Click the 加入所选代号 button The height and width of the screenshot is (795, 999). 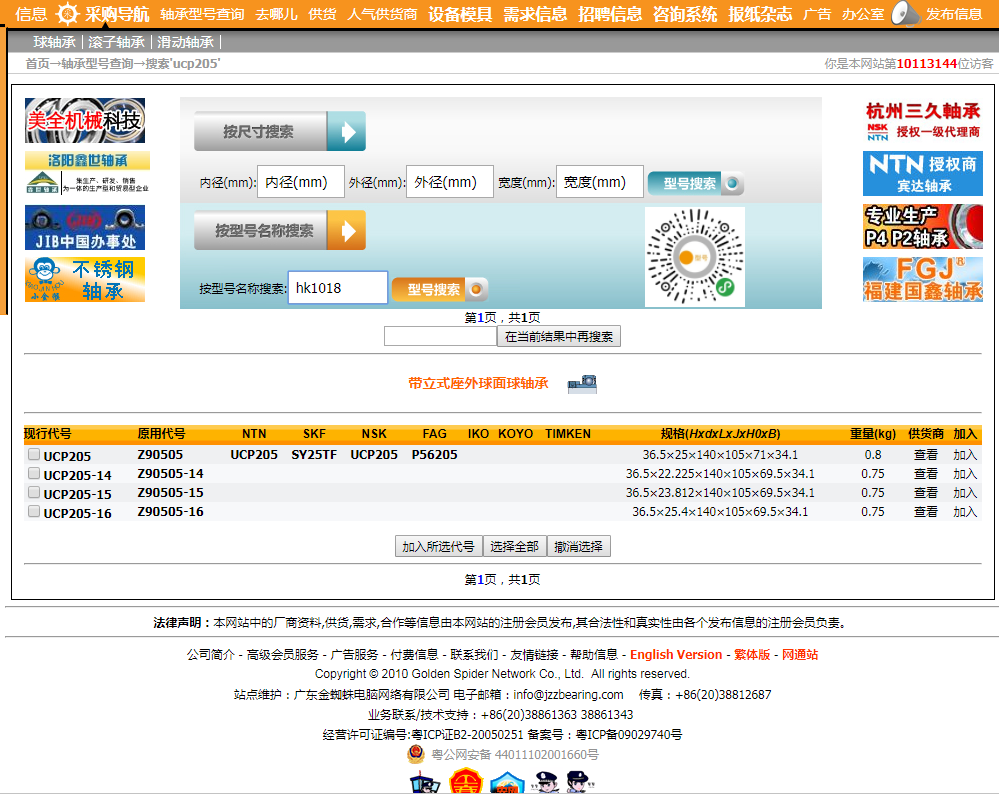point(438,547)
